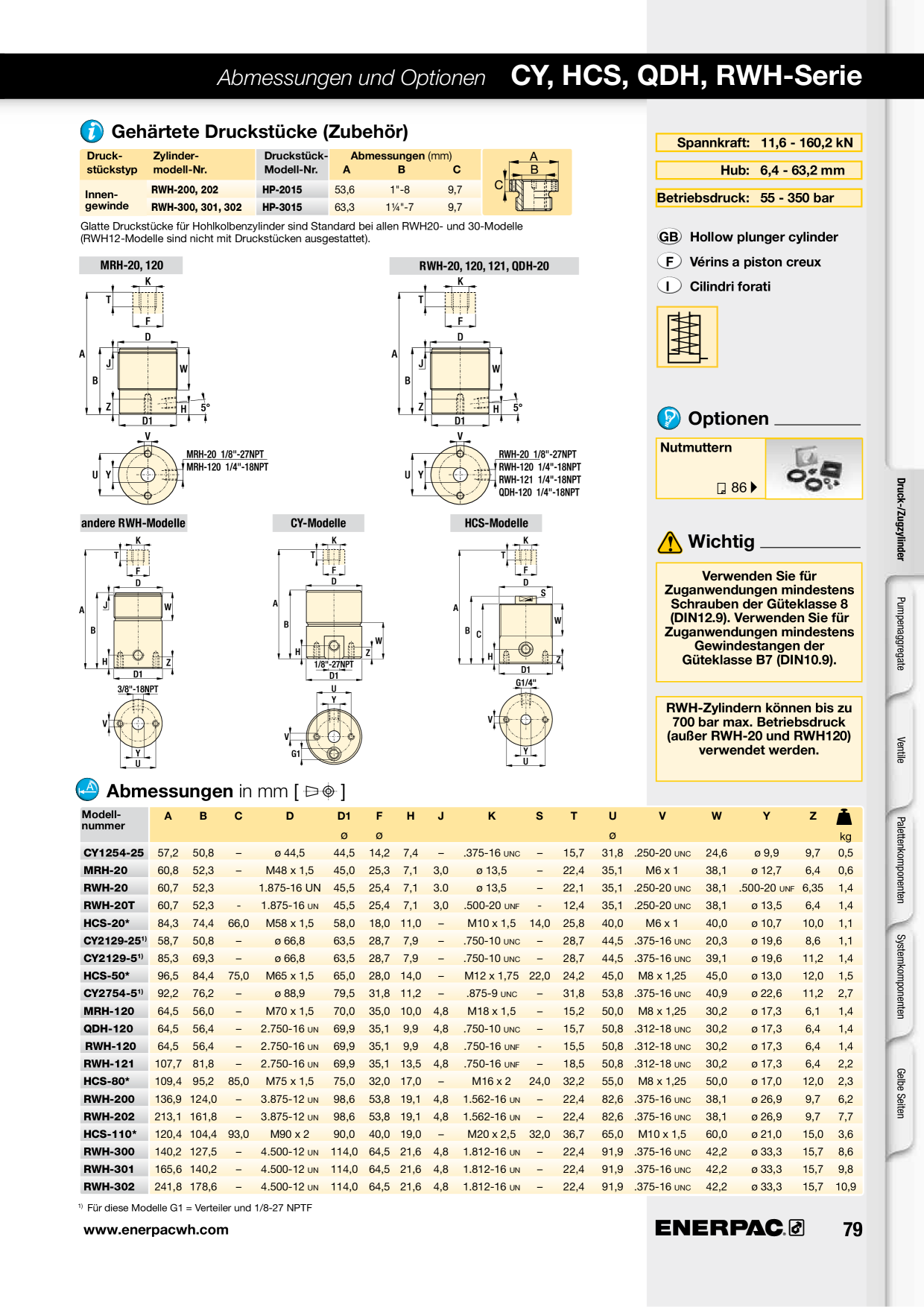Click the RWH-200 row label
This screenshot has width=924, height=1307.
[109, 1099]
